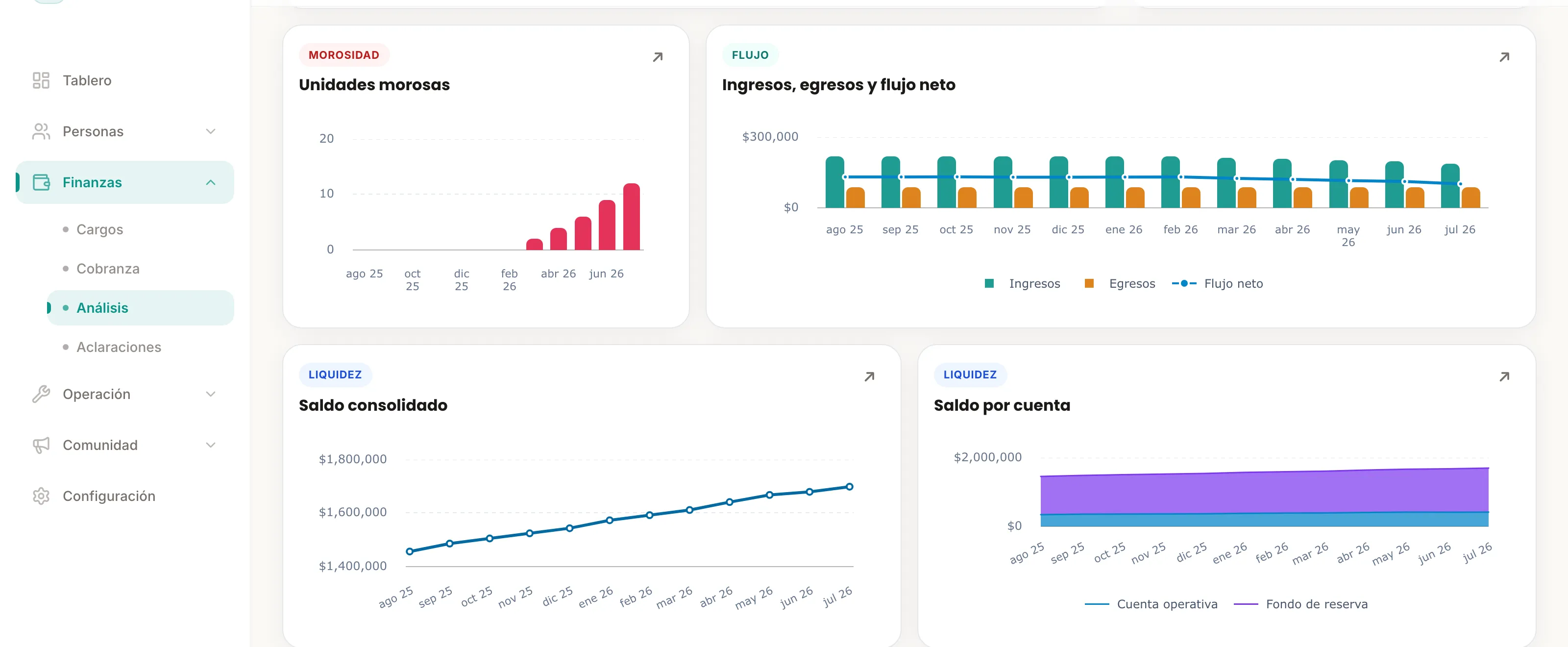Click the Comunidad megaphone icon
This screenshot has height=647, width=1568.
pos(41,445)
